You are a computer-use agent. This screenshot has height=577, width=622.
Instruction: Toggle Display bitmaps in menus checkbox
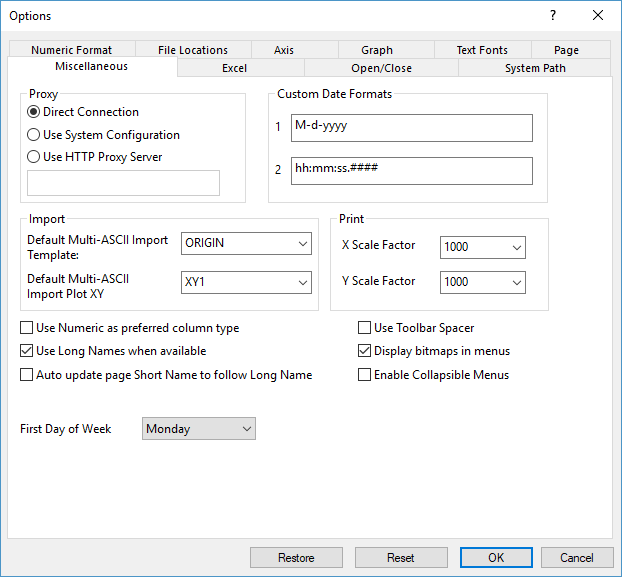tap(365, 351)
